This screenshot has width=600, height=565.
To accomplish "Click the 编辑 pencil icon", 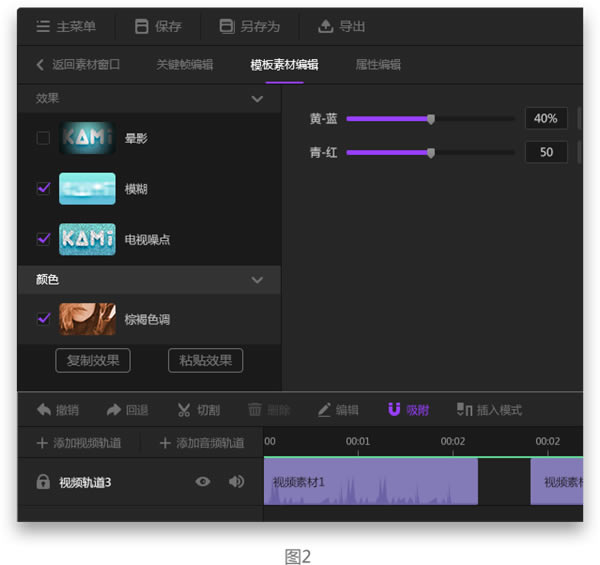I will (324, 410).
